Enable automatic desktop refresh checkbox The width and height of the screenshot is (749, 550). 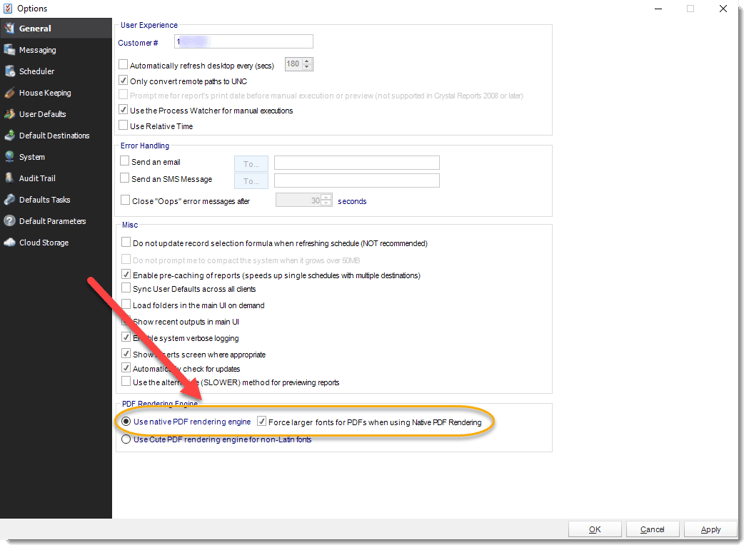(x=123, y=64)
